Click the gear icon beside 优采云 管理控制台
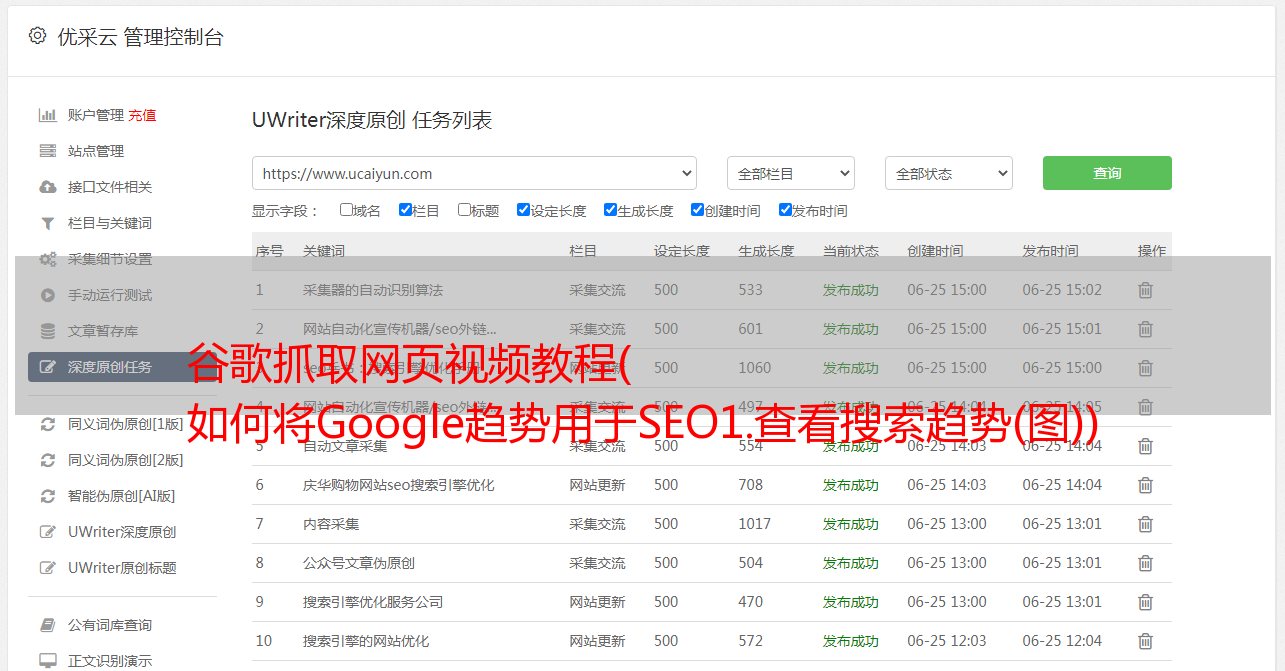Screen dimensions: 1285x671 tap(37, 36)
